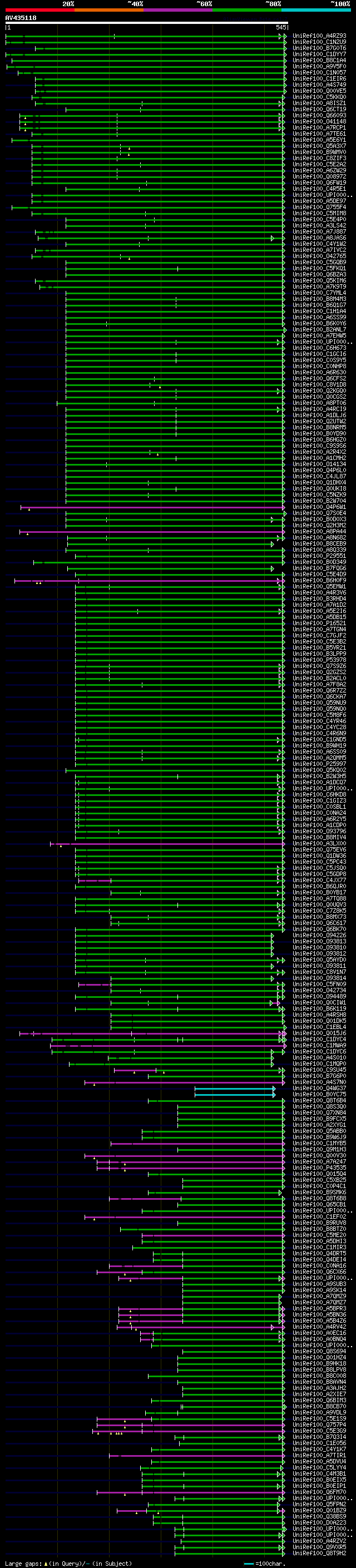Click the cyan ~100% identity legend segment
Image resolution: width=356 pixels, height=1568 pixels.
(317, 10)
